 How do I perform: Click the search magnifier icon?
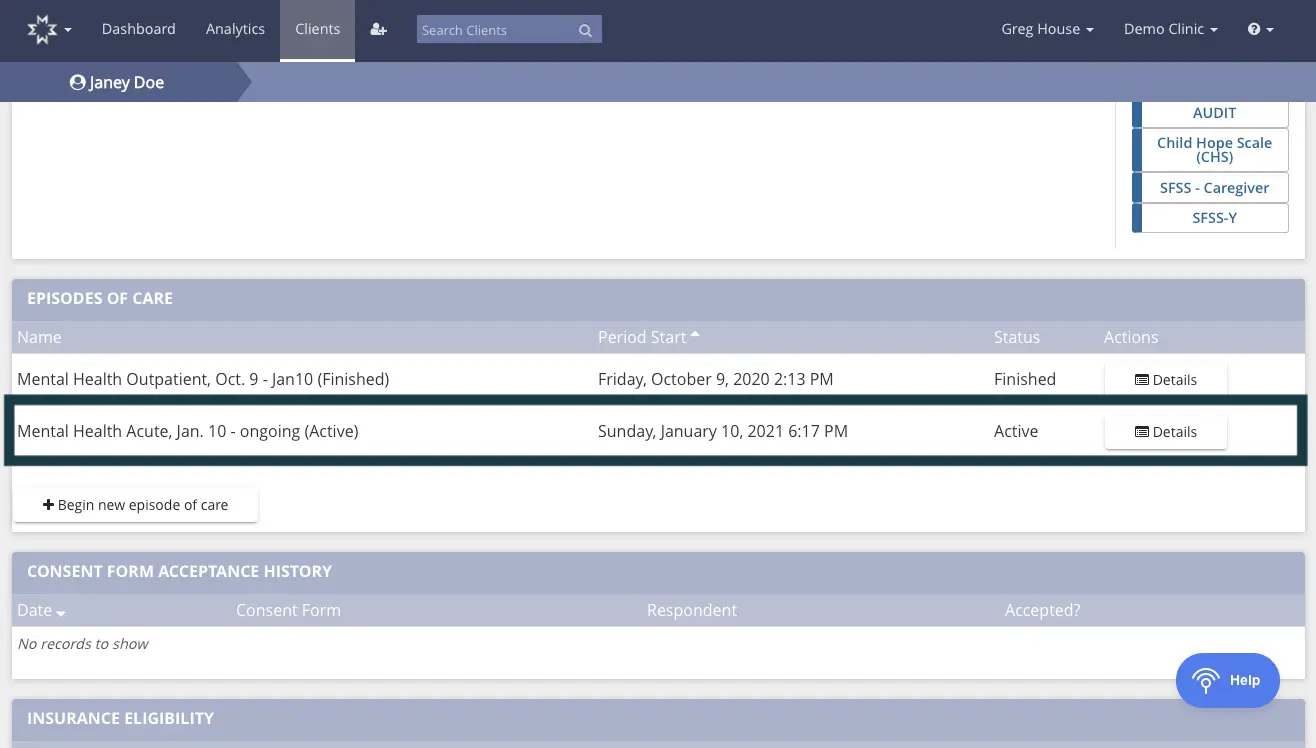585,30
